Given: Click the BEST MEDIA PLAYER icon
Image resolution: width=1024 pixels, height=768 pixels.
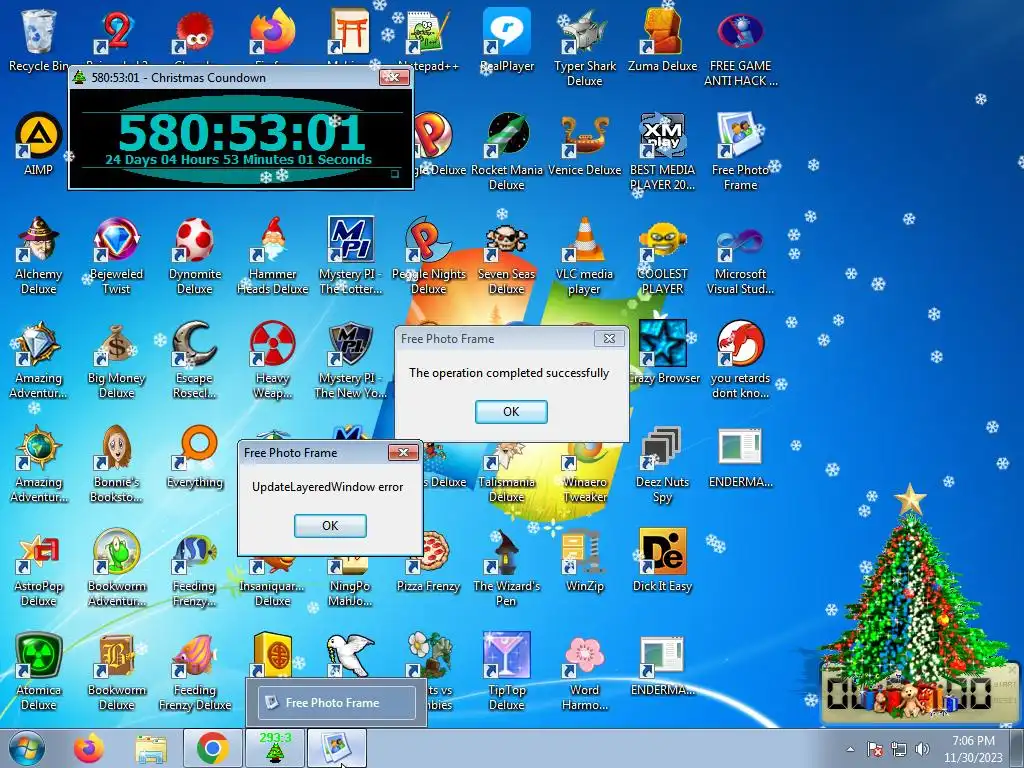Looking at the screenshot, I should [x=662, y=152].
